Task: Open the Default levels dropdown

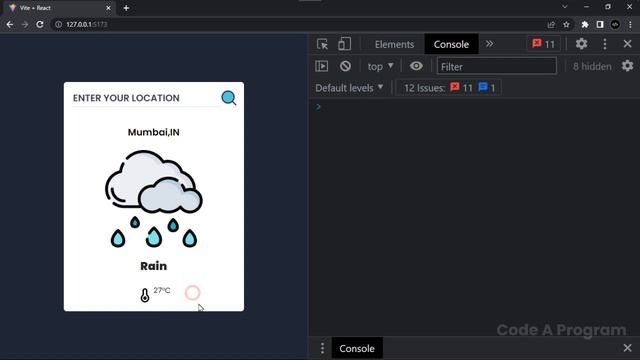Action: click(x=349, y=88)
